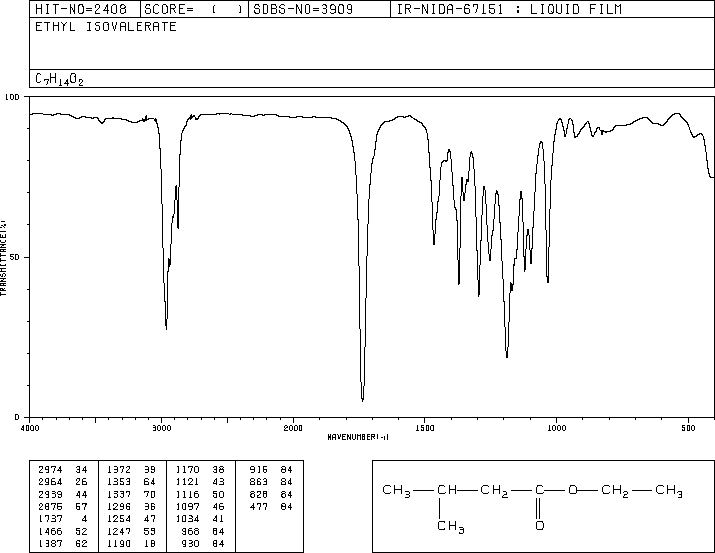Screen dimensions: 715x553
Task: Select peak table entry 1247
Action: (x=119, y=532)
